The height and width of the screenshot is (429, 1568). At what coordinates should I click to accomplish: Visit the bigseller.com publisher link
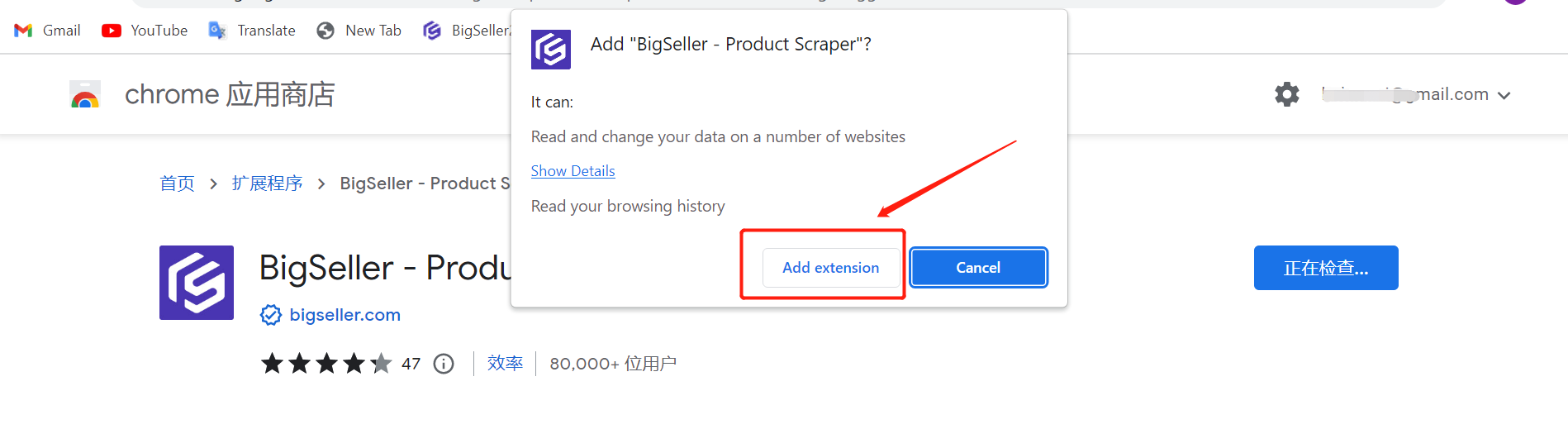click(x=344, y=315)
